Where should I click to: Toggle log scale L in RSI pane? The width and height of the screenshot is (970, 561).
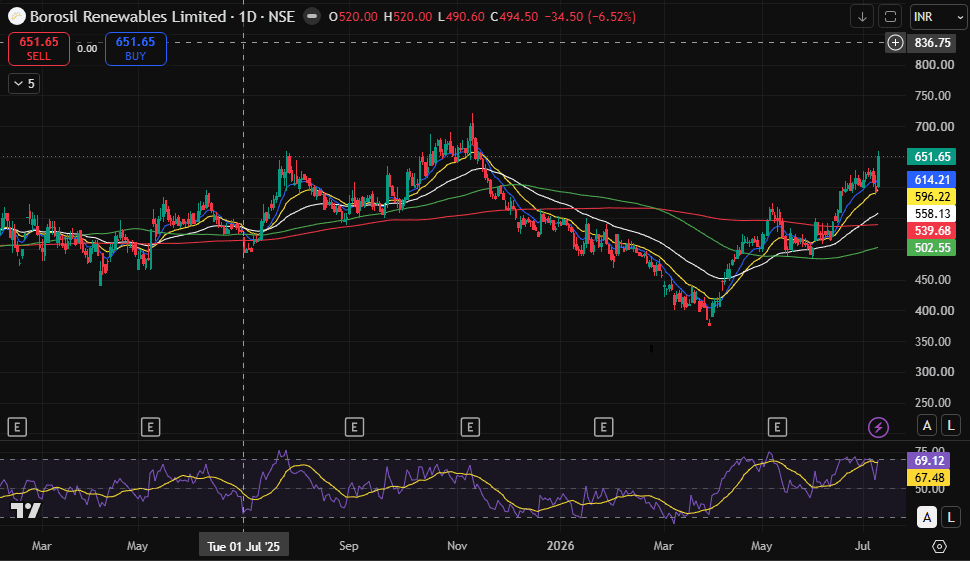pyautogui.click(x=951, y=517)
